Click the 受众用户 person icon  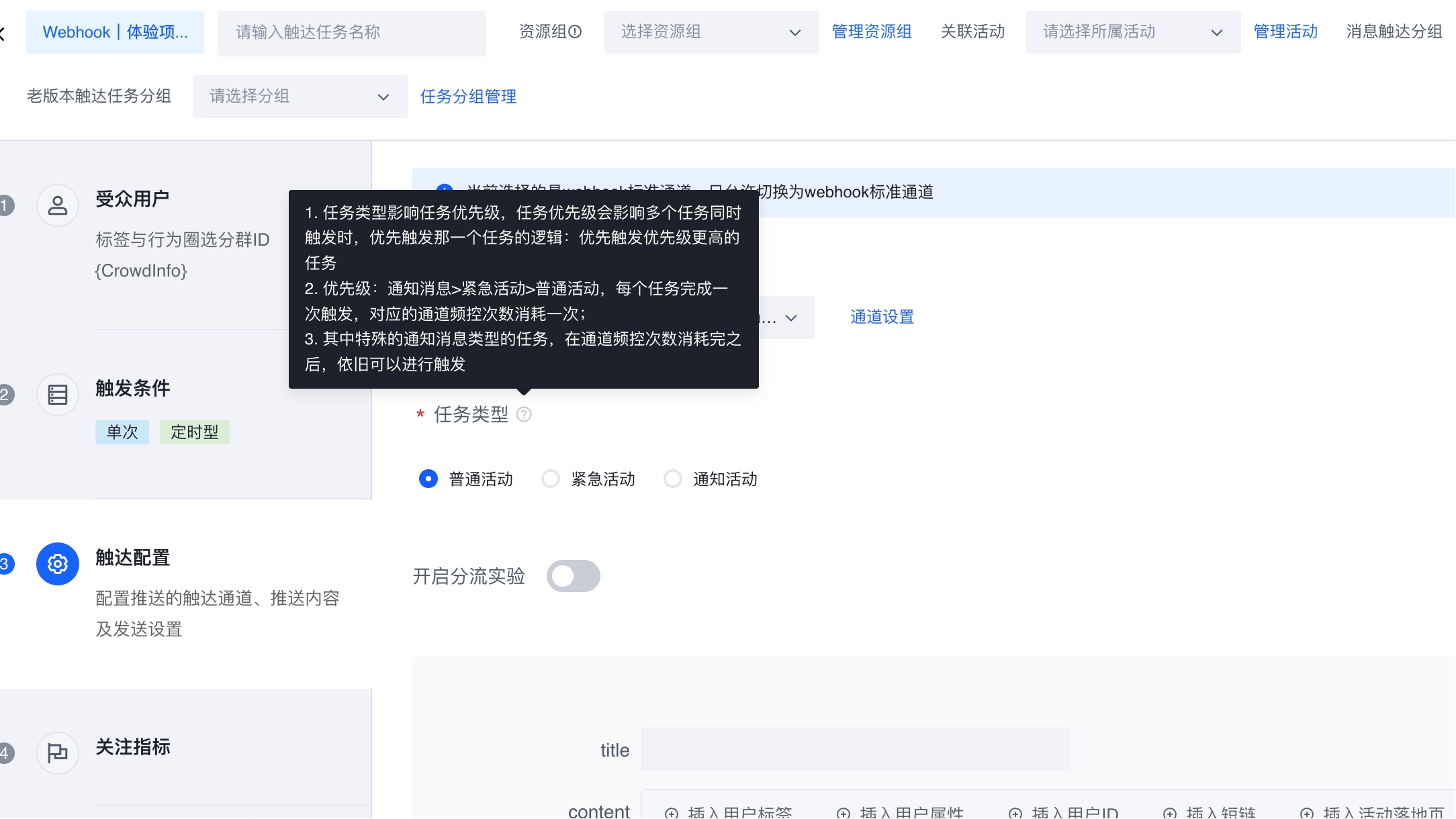(x=58, y=205)
